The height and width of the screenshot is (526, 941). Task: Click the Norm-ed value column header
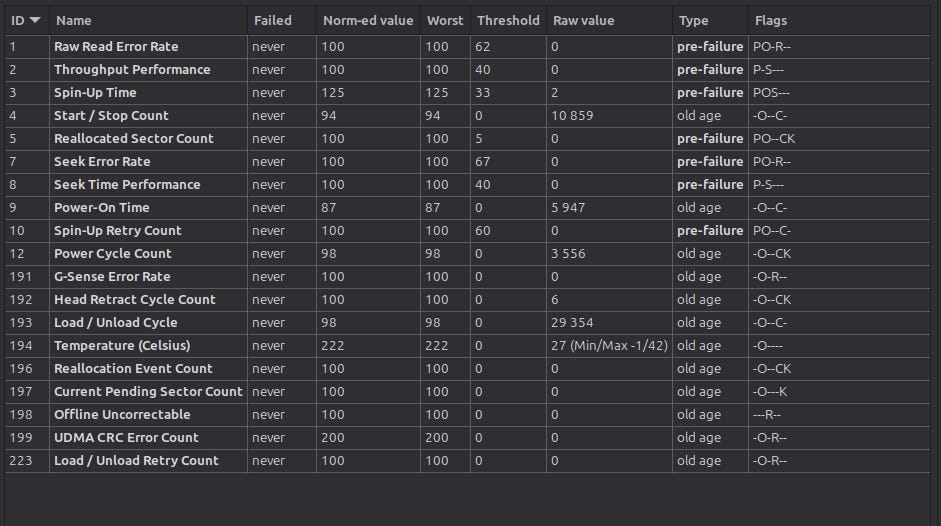tap(368, 20)
